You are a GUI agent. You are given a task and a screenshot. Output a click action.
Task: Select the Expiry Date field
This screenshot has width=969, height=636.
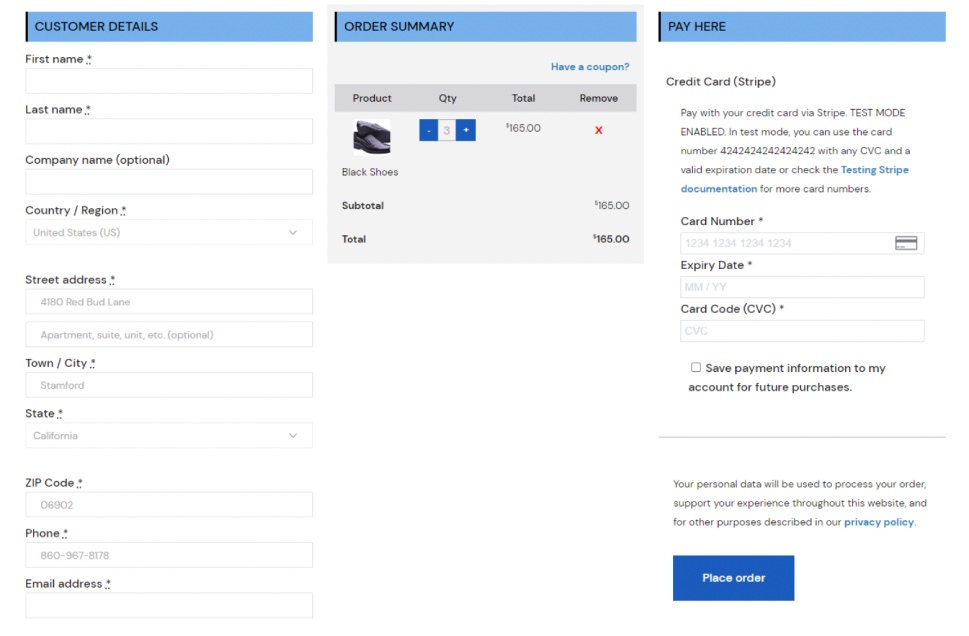click(x=802, y=287)
